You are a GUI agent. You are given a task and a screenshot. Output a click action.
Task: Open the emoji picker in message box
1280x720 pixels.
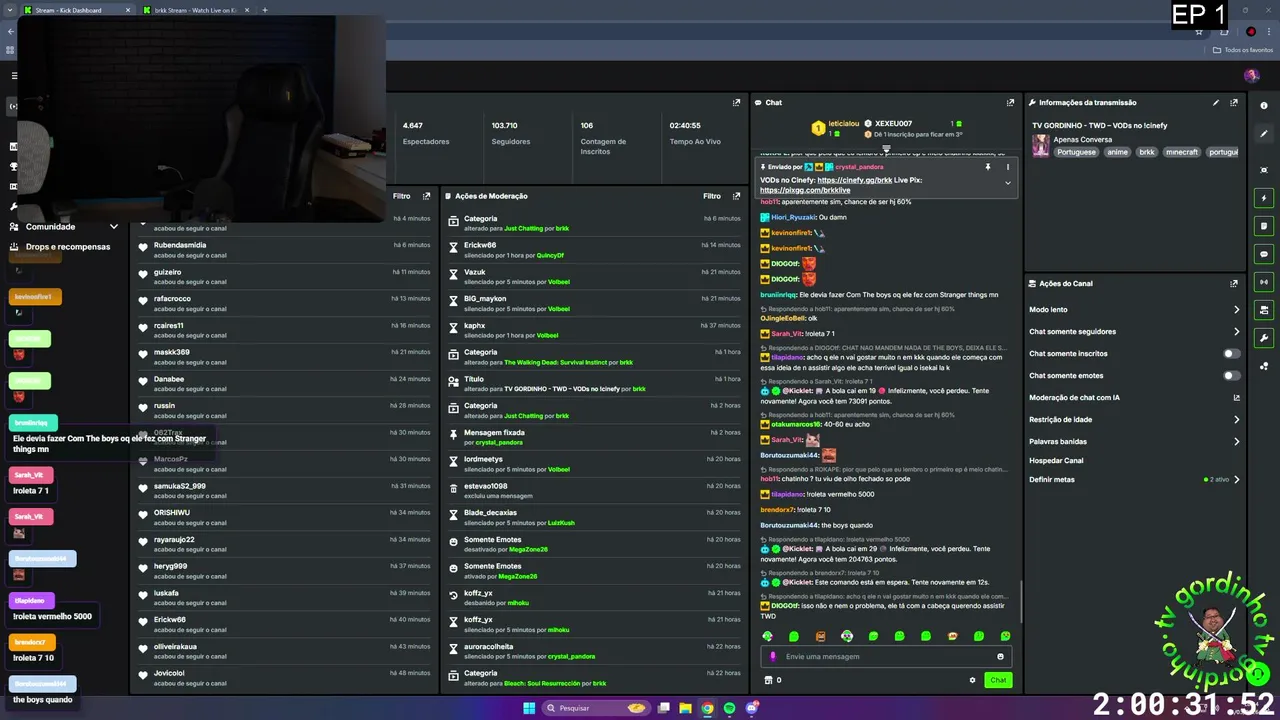click(x=1000, y=657)
